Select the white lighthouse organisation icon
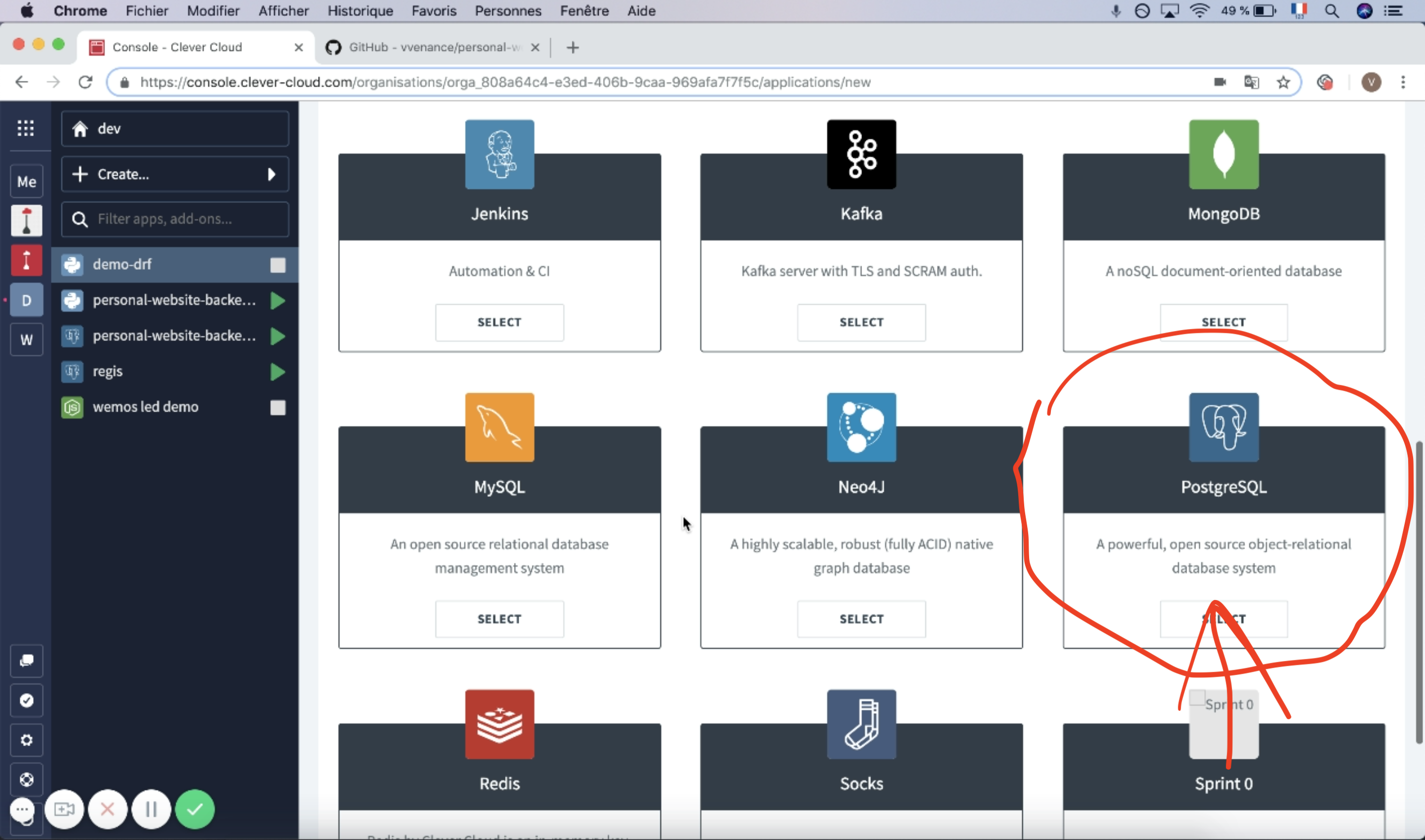Viewport: 1425px width, 840px height. coord(27,221)
